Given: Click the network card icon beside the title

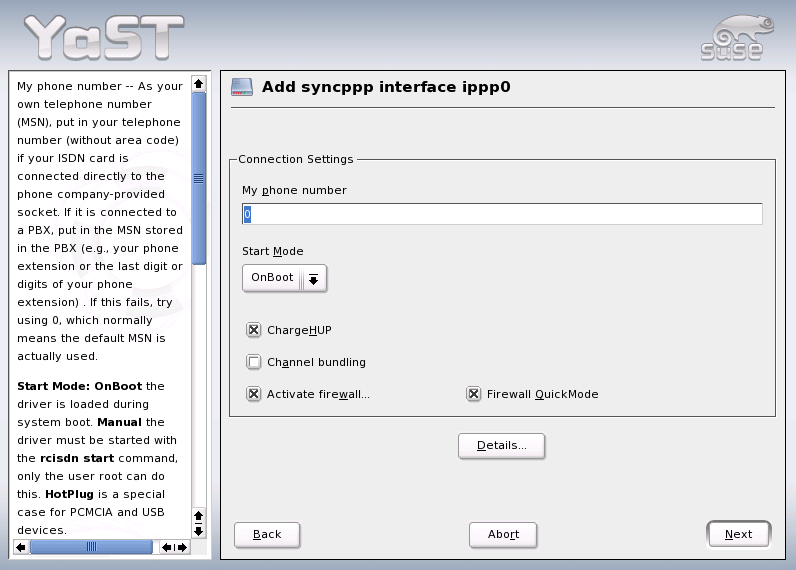Looking at the screenshot, I should [x=242, y=87].
